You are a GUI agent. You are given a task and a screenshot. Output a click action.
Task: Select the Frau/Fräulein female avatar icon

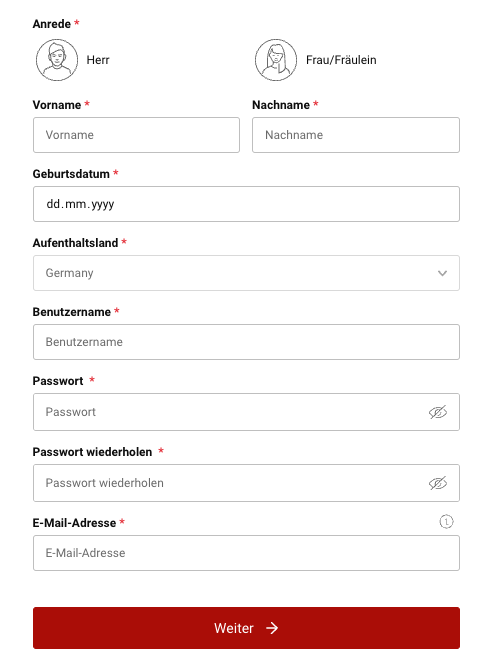(276, 60)
